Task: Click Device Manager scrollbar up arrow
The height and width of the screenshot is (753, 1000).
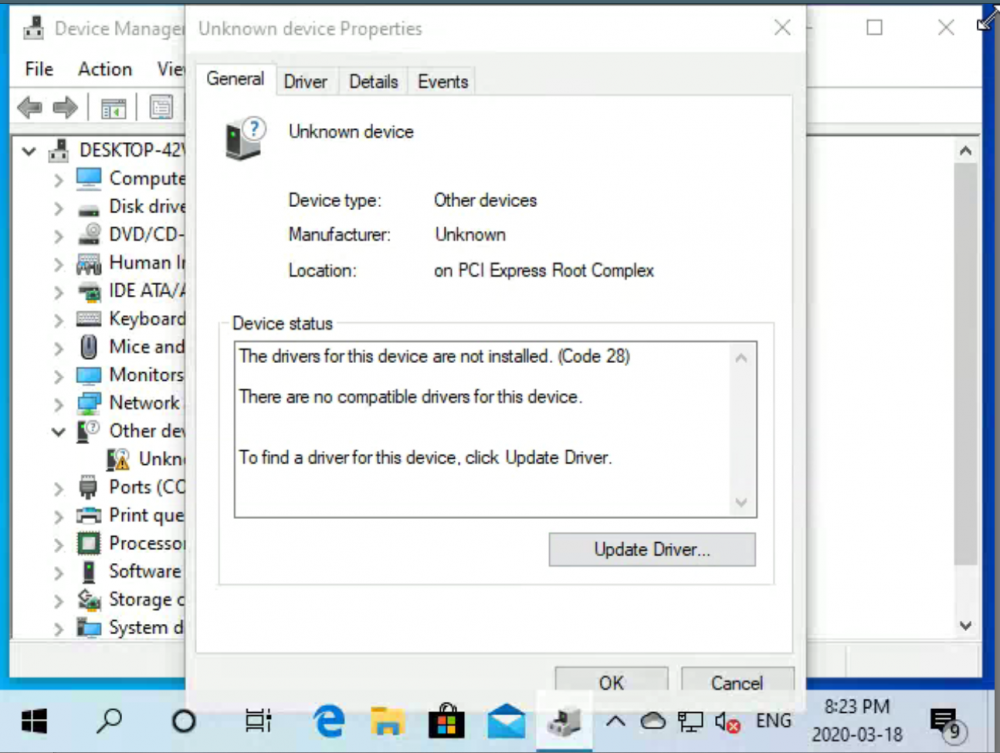Action: click(966, 151)
